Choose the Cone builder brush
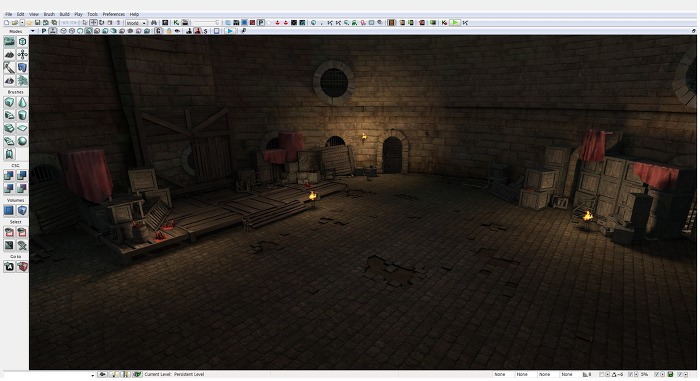 pyautogui.click(x=22, y=102)
